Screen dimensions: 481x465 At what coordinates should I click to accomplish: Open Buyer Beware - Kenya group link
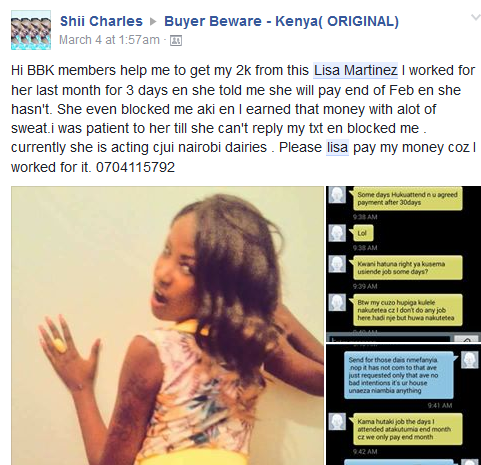click(281, 21)
